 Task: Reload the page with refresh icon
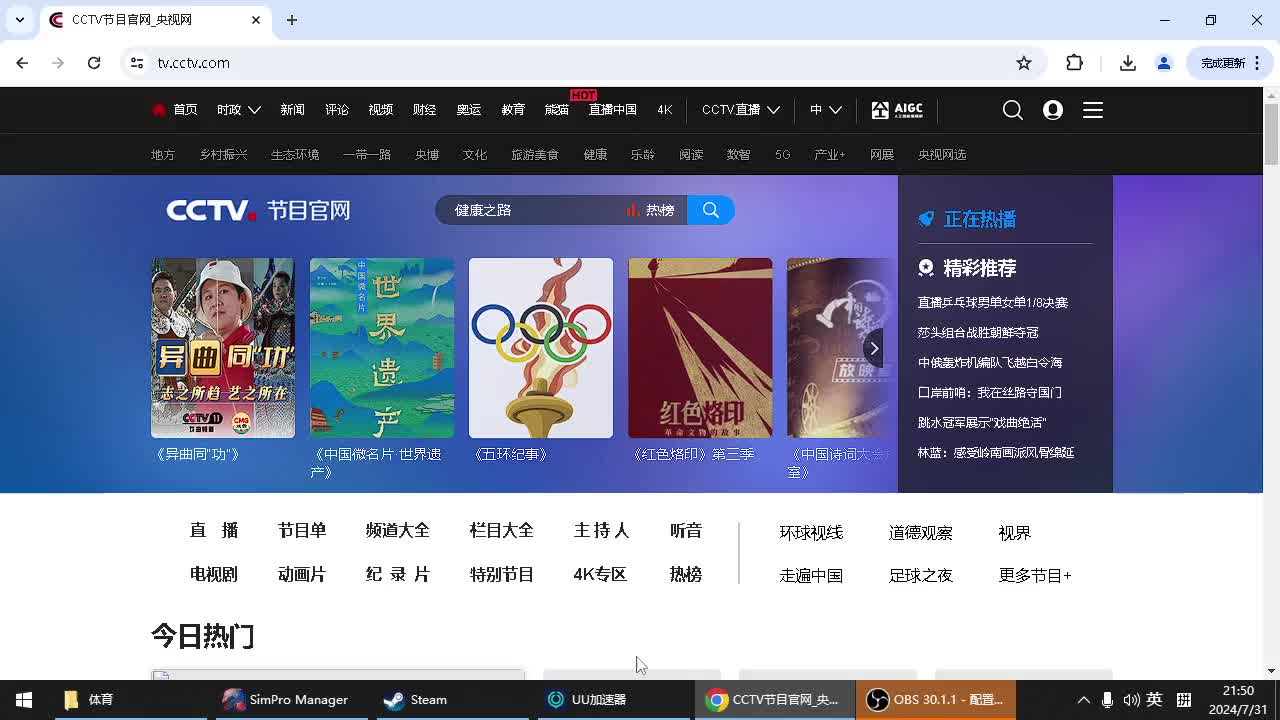tap(94, 63)
